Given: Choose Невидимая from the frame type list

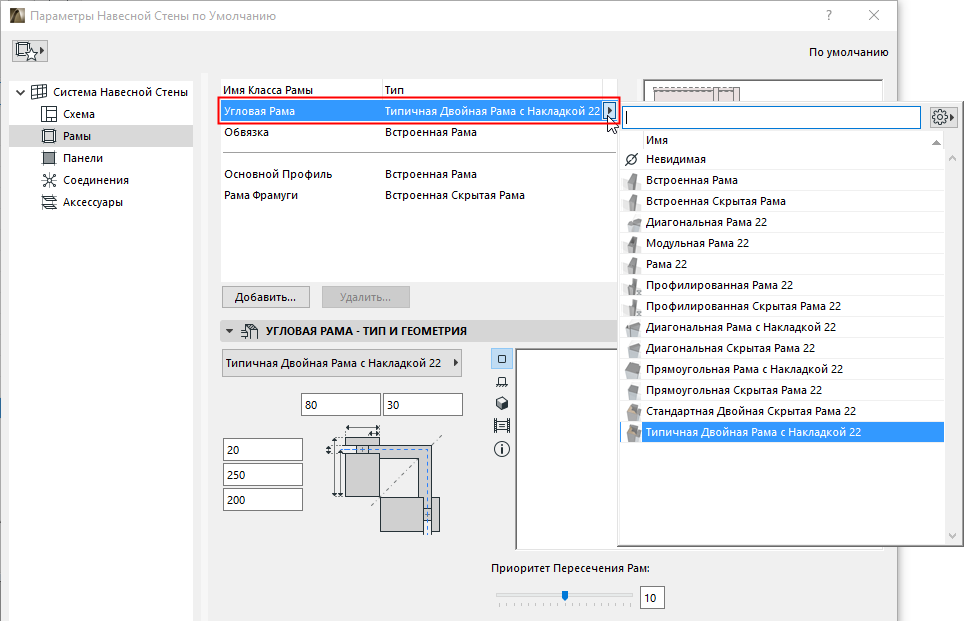Looking at the screenshot, I should pyautogui.click(x=676, y=159).
